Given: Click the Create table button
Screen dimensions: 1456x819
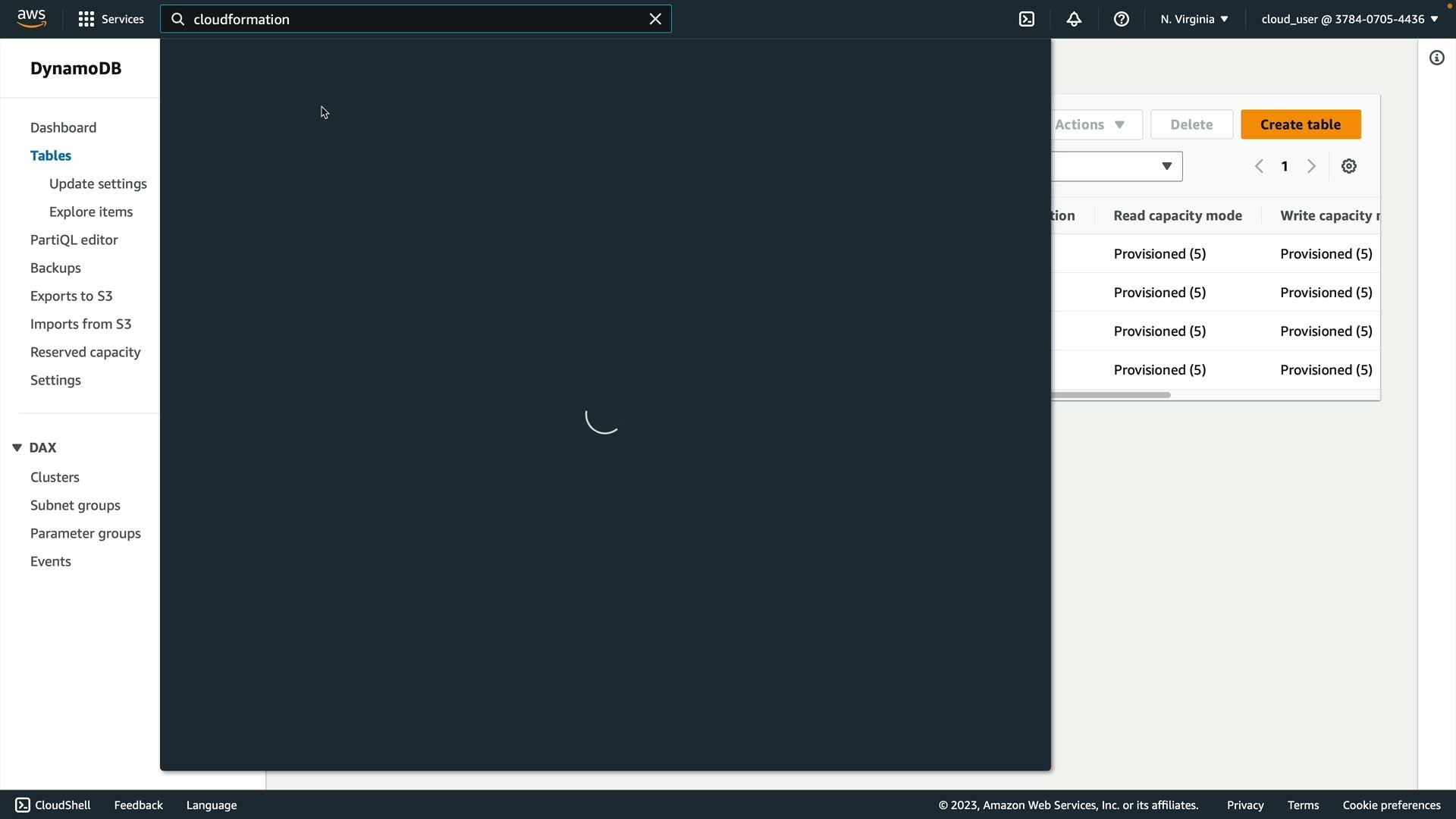Looking at the screenshot, I should click(x=1300, y=124).
